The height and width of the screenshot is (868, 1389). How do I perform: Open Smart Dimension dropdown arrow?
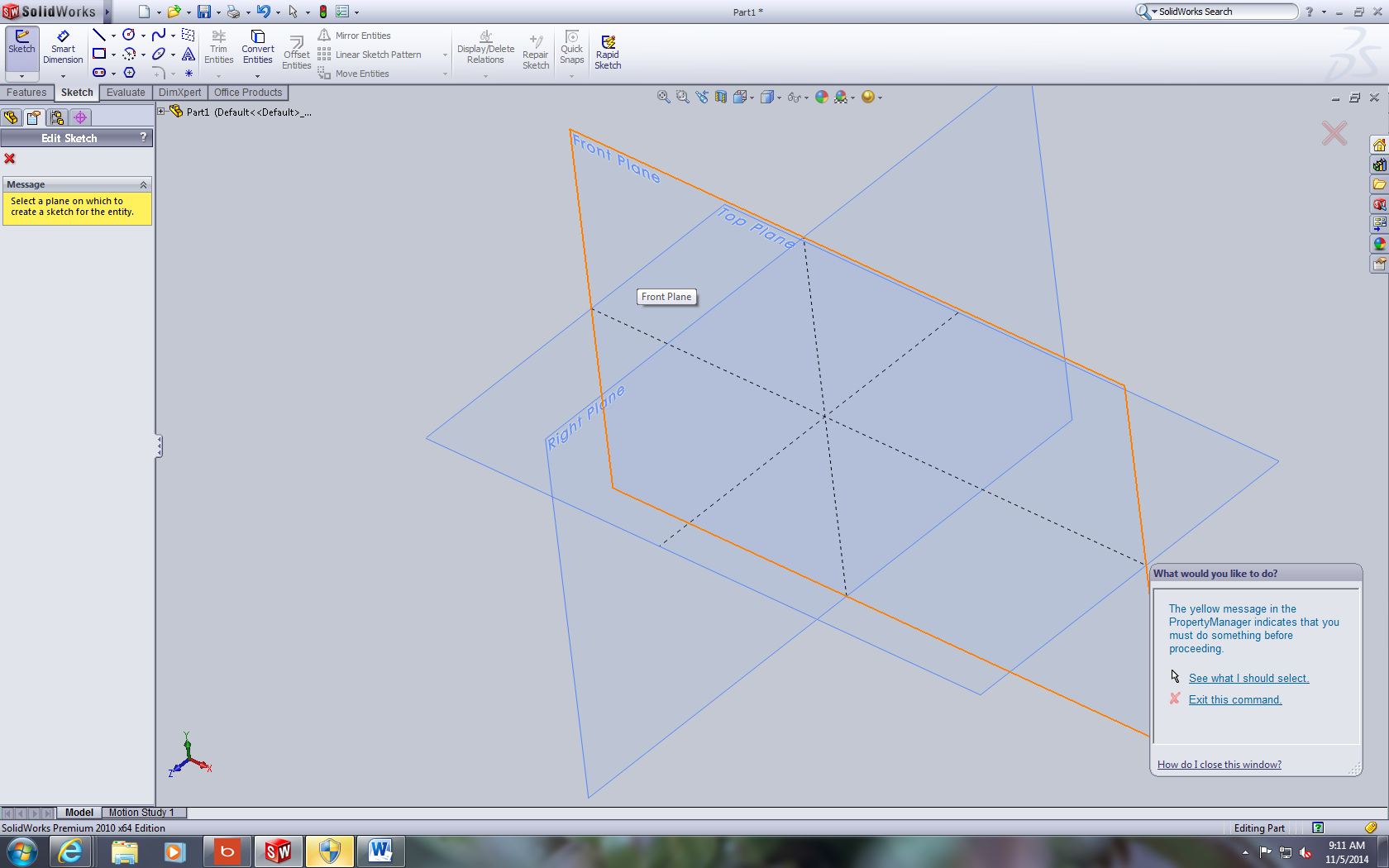[63, 76]
